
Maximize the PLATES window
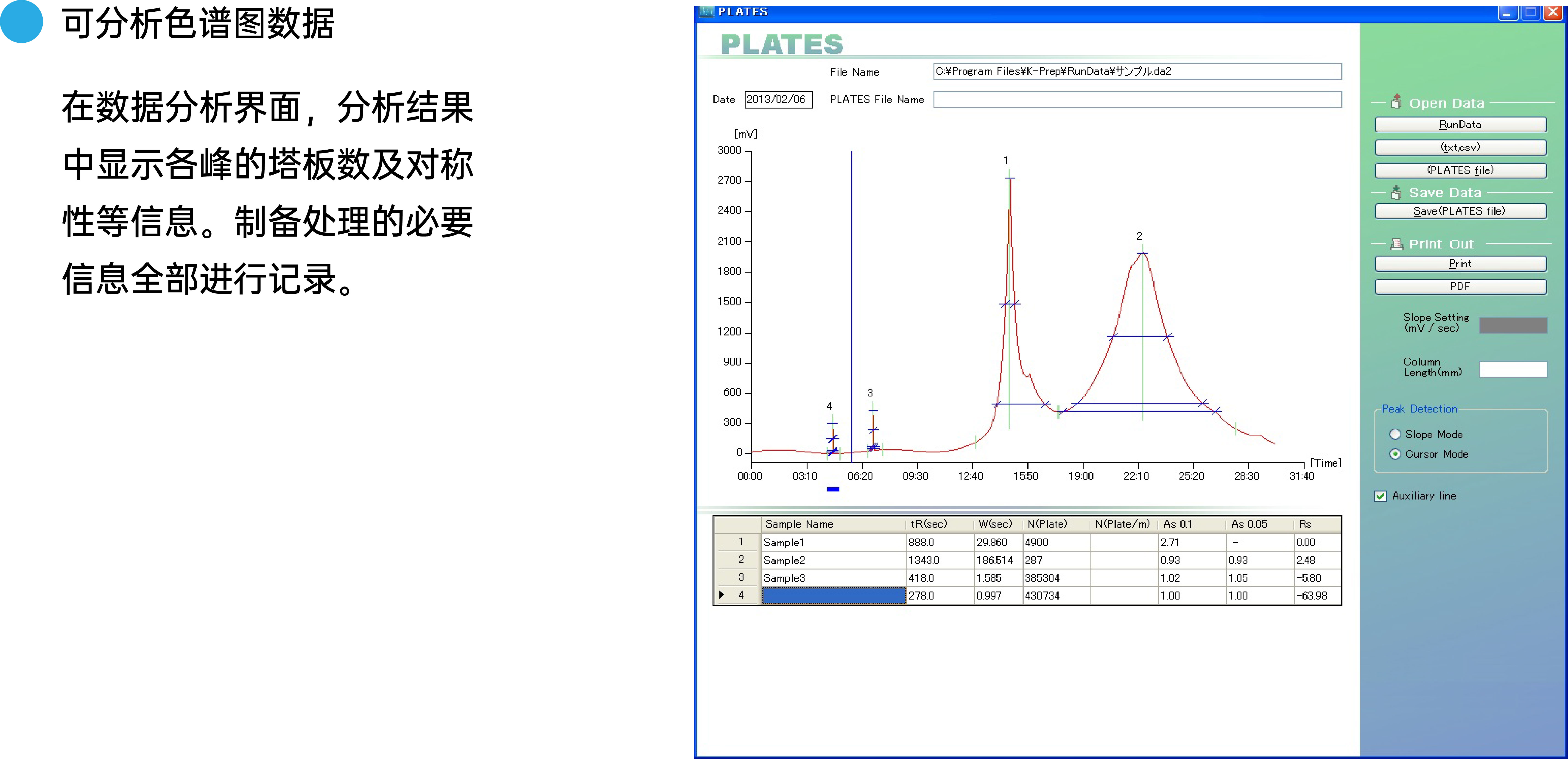coord(1530,12)
